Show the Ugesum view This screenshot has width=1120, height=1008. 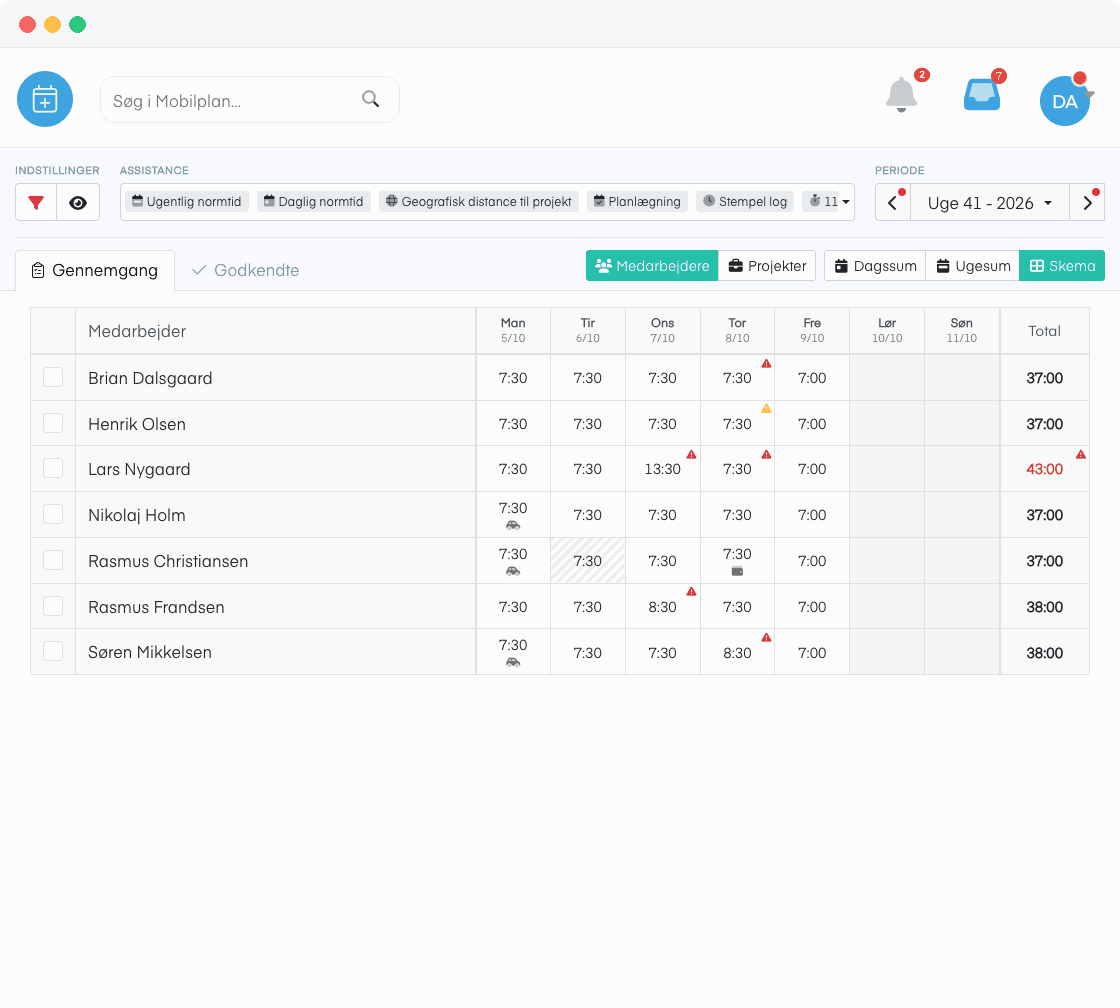click(973, 266)
